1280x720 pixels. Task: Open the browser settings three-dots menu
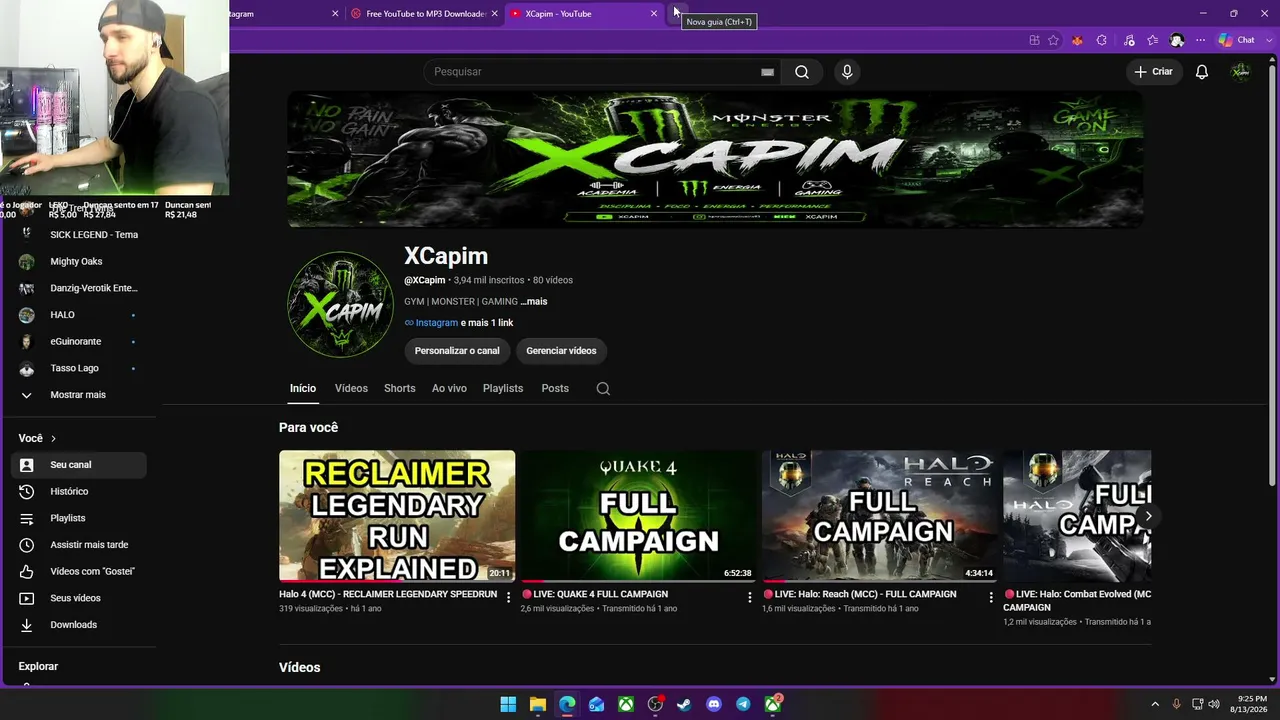point(1201,40)
